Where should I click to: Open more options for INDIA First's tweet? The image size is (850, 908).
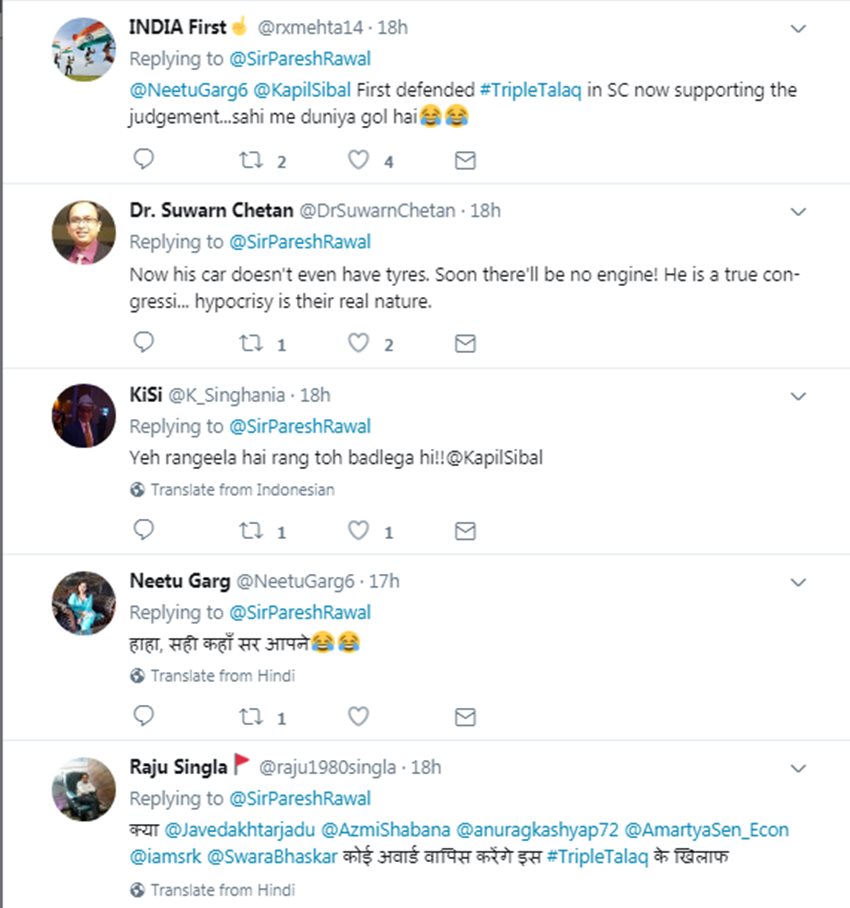click(798, 28)
